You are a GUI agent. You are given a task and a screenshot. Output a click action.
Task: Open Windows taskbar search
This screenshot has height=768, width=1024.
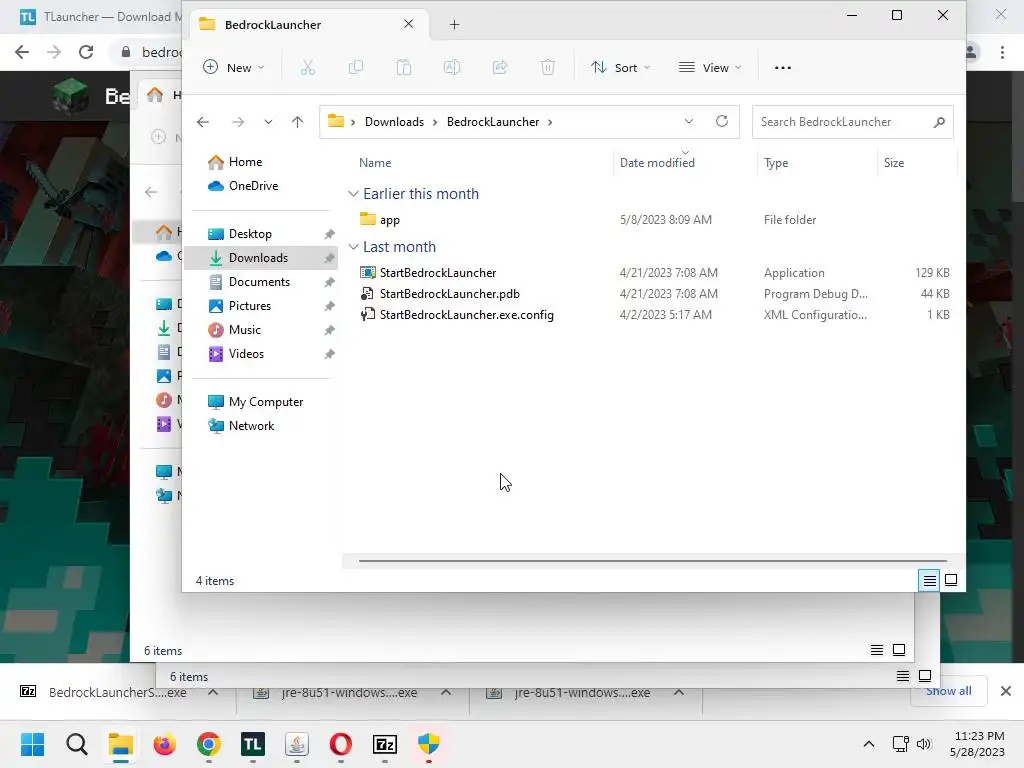pyautogui.click(x=76, y=744)
